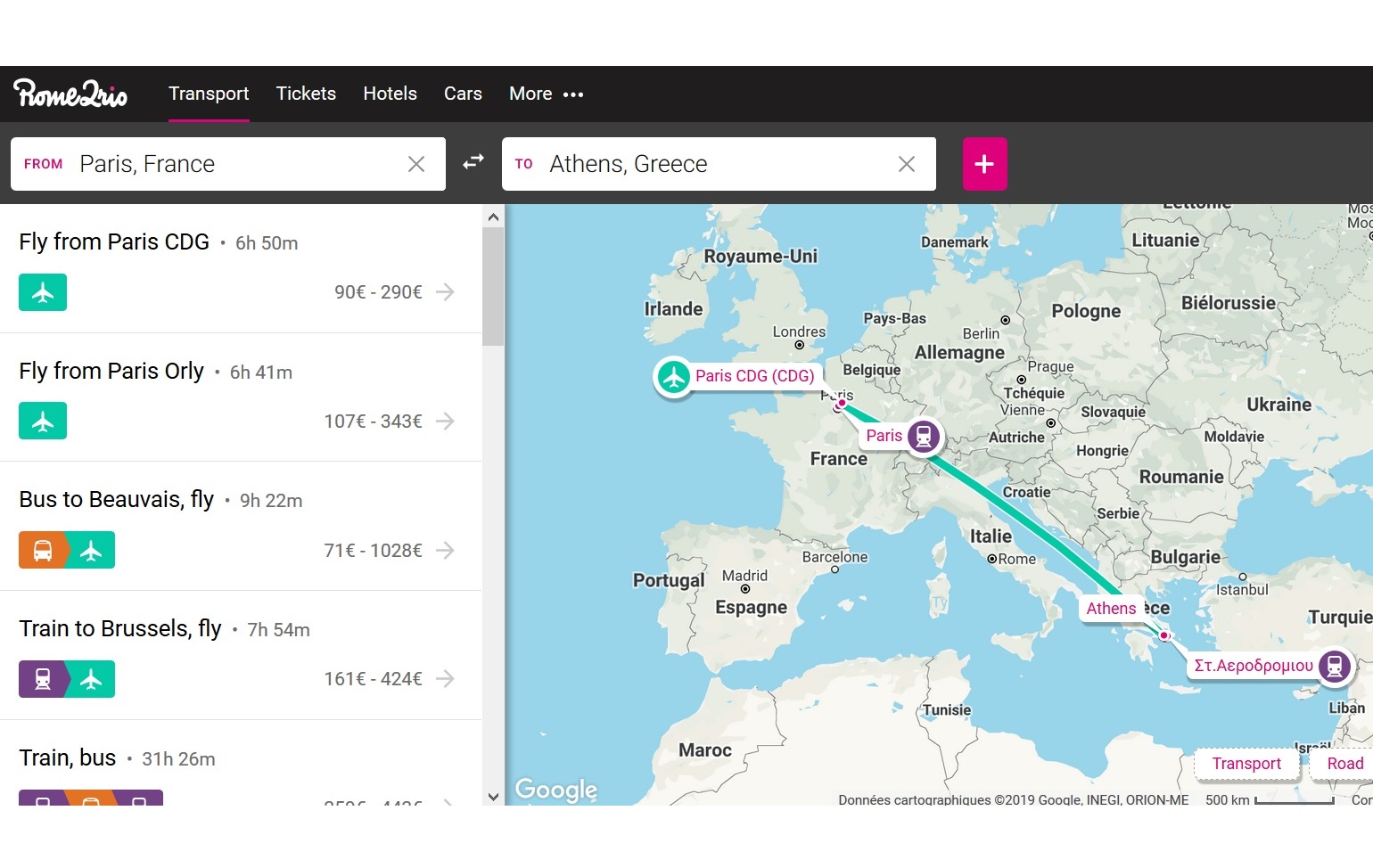The width and height of the screenshot is (1373, 868).
Task: Click 9h 22m duration text
Action: point(271,501)
